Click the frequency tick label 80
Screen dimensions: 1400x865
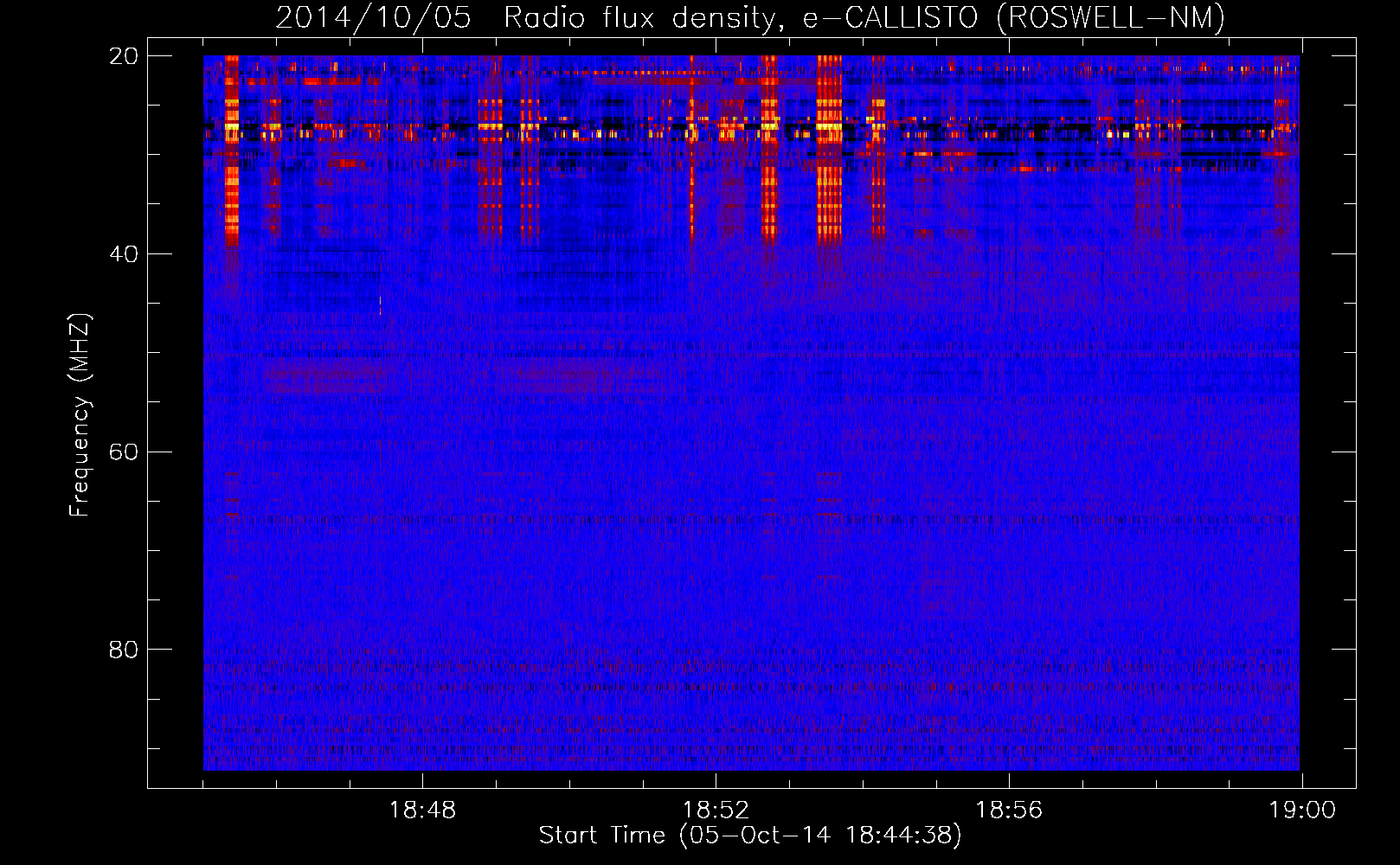[x=123, y=650]
